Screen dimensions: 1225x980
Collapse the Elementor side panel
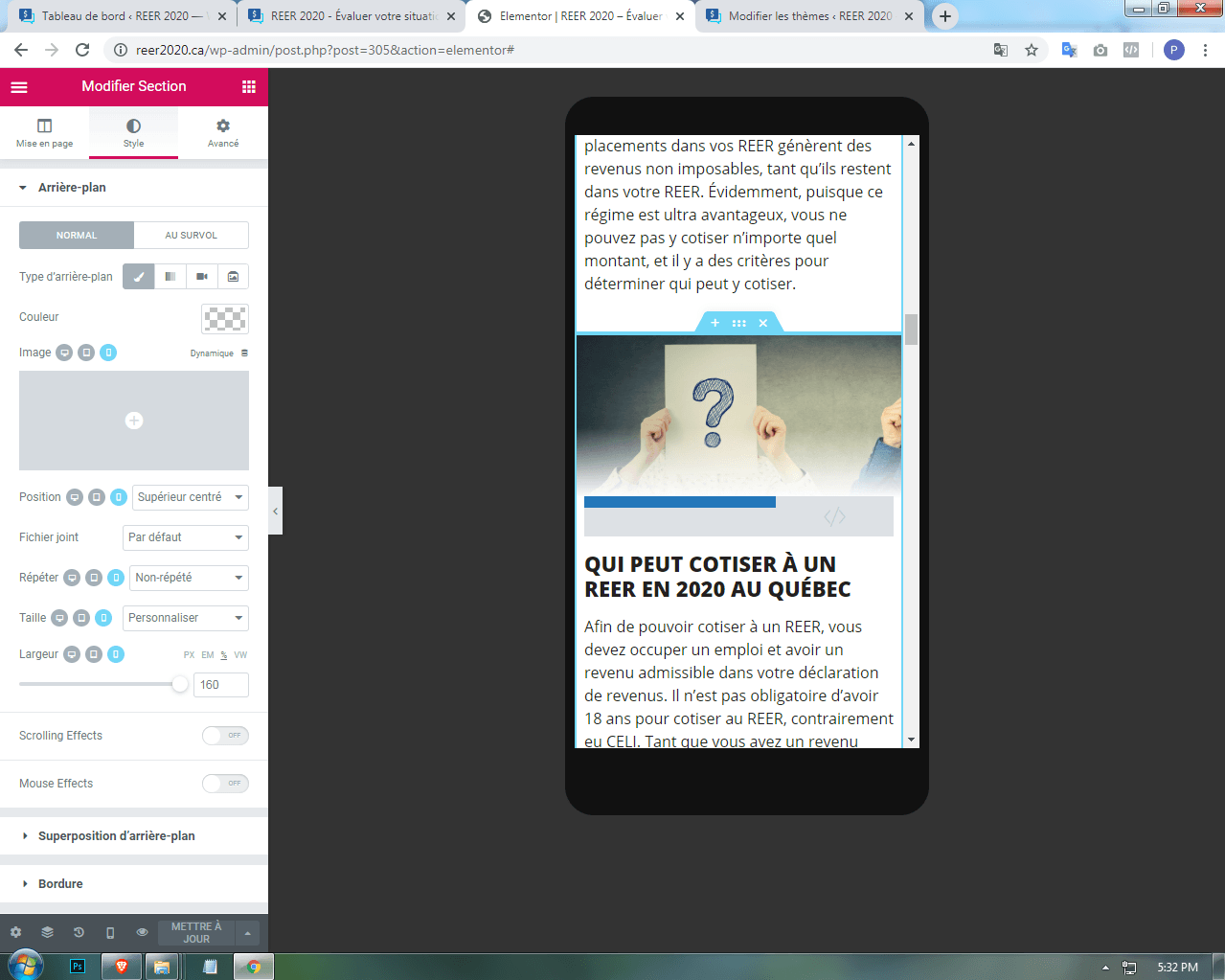(x=275, y=512)
